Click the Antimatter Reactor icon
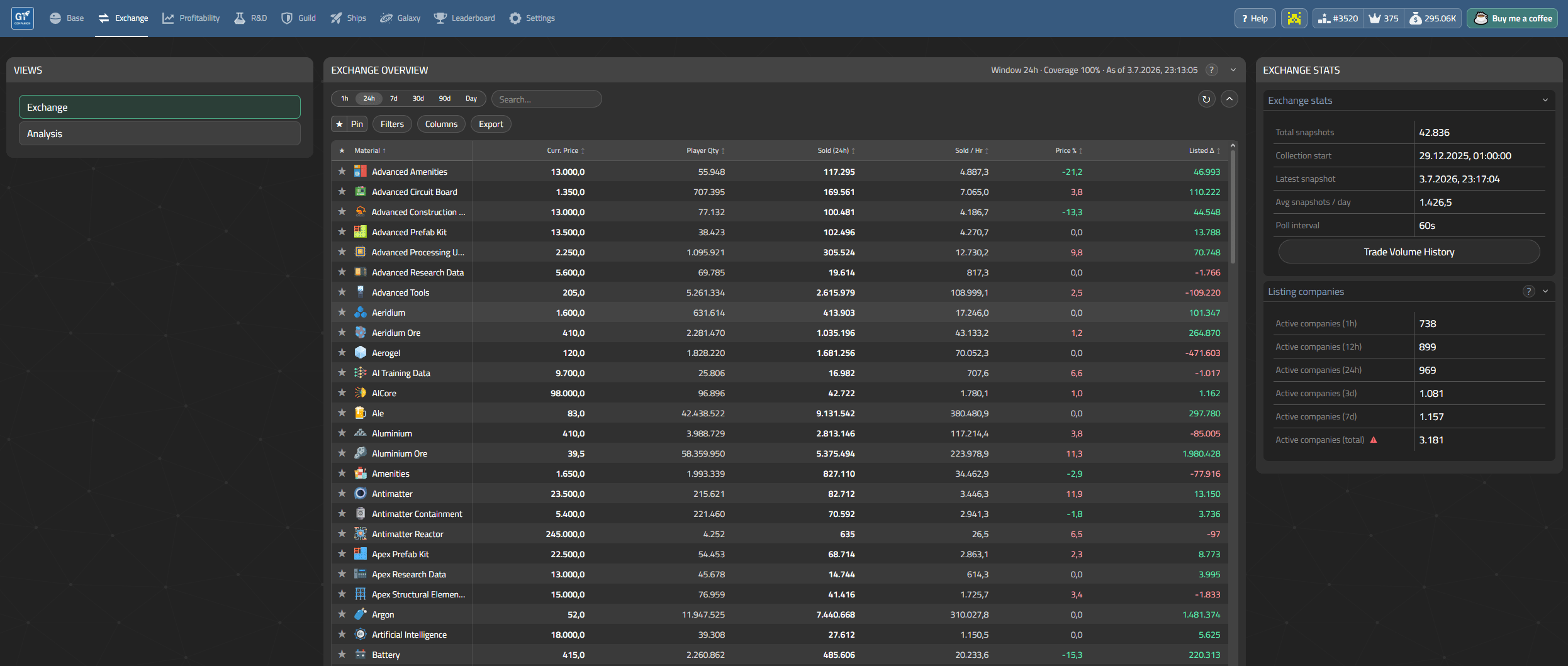Viewport: 1568px width, 666px height. coord(361,534)
